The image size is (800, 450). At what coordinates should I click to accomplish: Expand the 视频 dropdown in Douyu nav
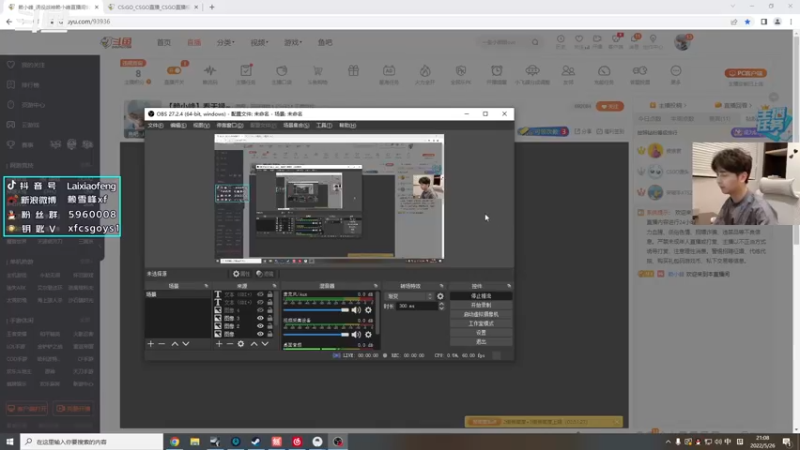click(x=259, y=42)
